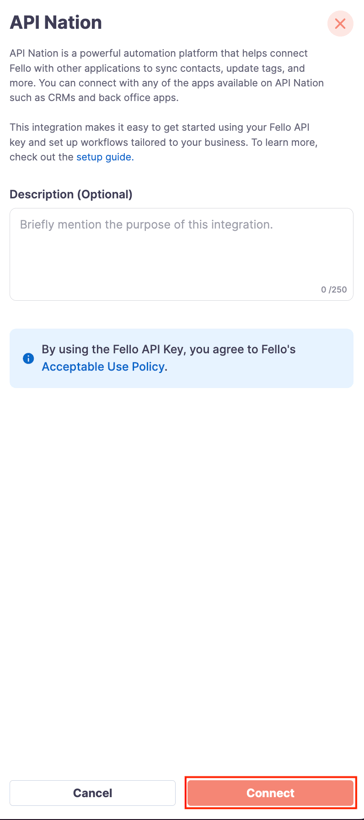The image size is (364, 820).
Task: Open the setup guide link
Action: point(105,157)
